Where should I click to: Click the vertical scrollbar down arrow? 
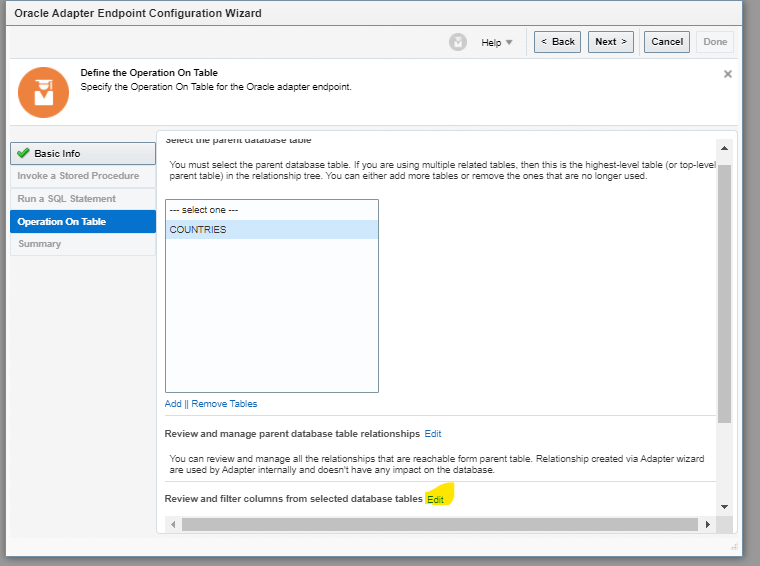point(724,507)
